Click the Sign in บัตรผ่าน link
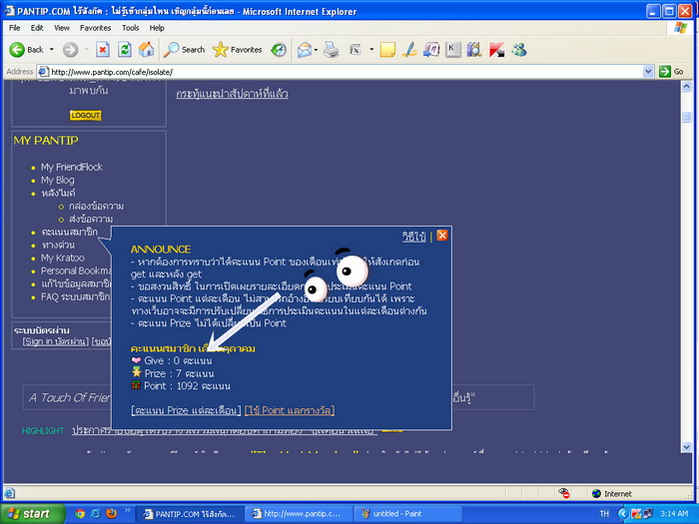This screenshot has width=699, height=524. (56, 341)
